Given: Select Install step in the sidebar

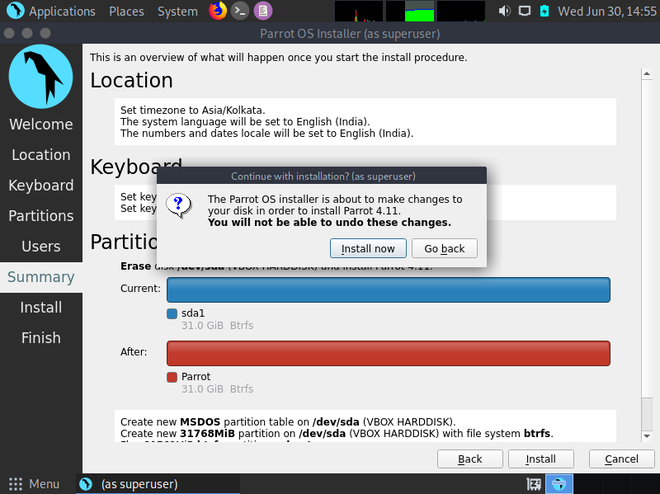Looking at the screenshot, I should click(41, 308).
